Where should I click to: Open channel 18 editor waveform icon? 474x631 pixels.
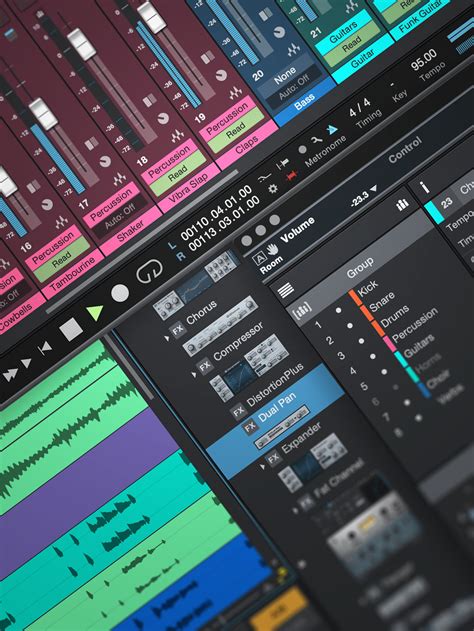(x=178, y=136)
